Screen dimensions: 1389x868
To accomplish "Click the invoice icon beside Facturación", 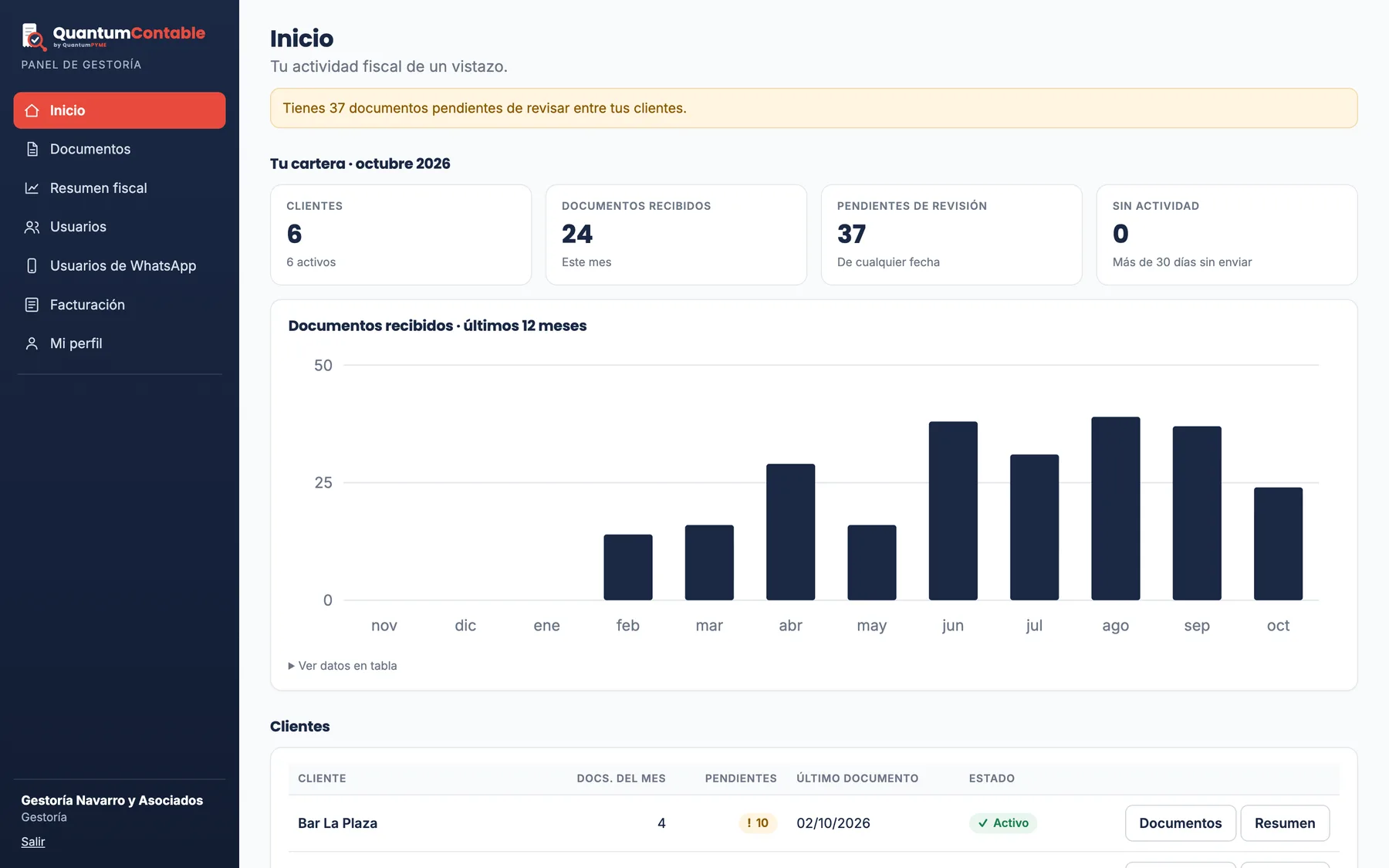I will coord(32,305).
